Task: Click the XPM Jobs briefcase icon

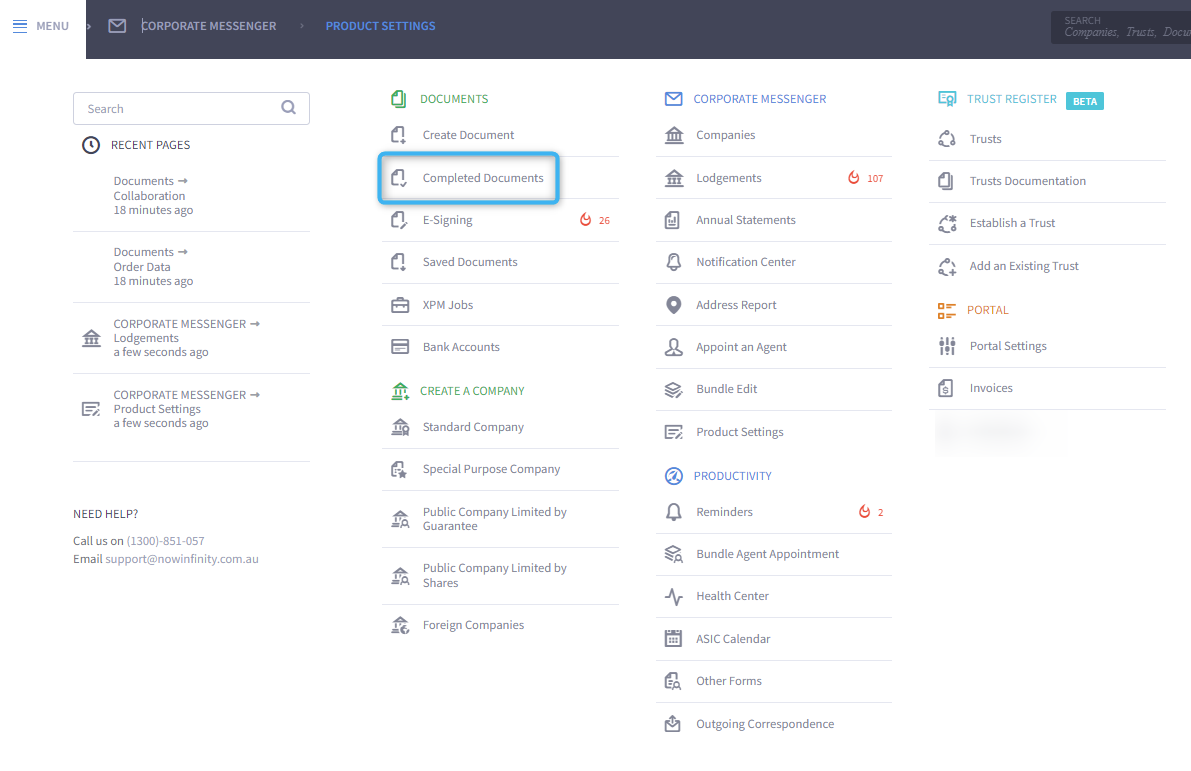Action: (400, 305)
